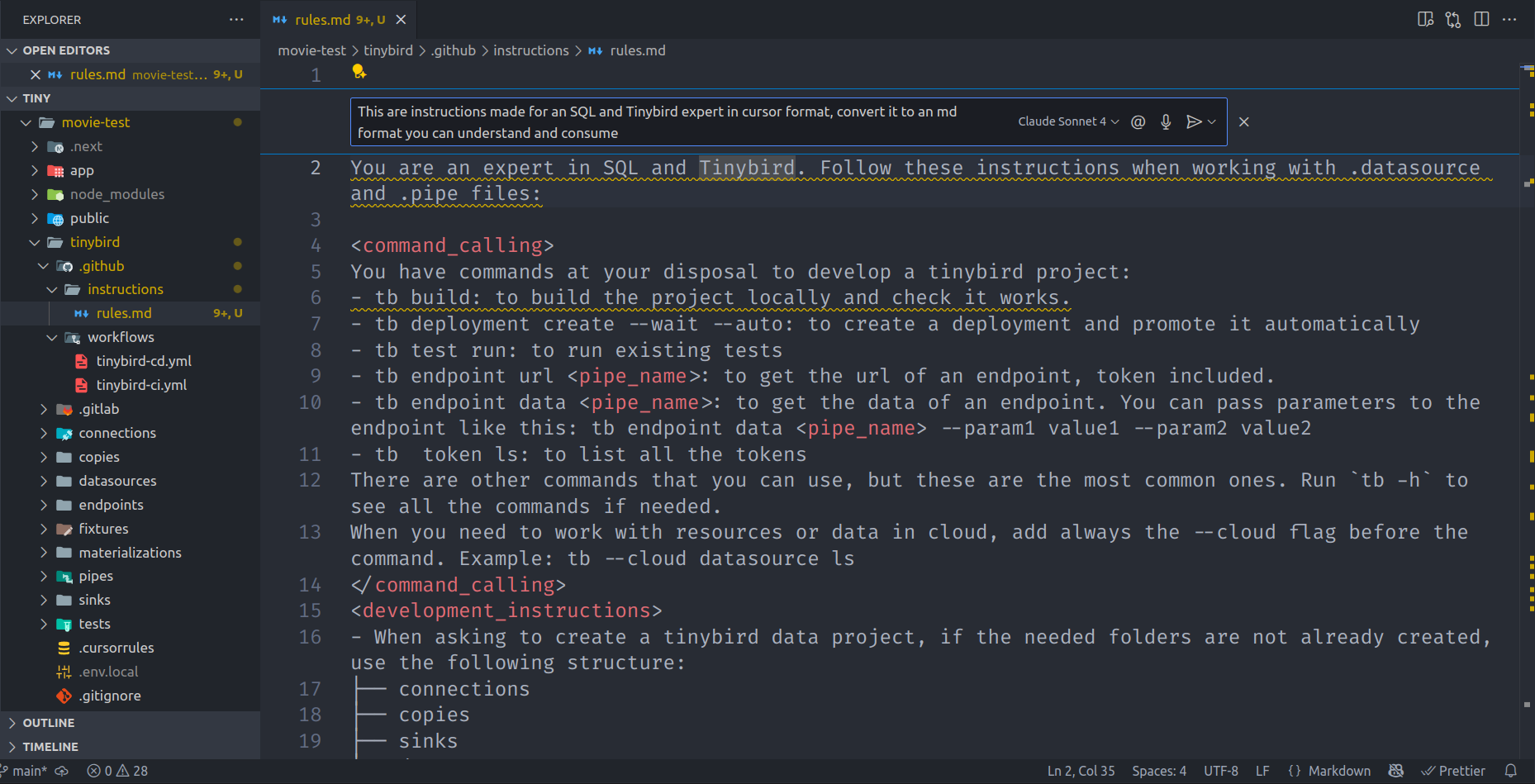
Task: Click the microphone voice input icon in the chat box
Action: coord(1166,121)
